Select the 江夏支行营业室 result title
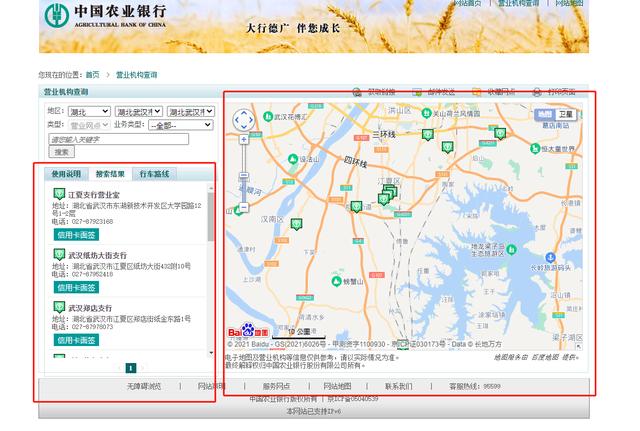 pos(94,195)
